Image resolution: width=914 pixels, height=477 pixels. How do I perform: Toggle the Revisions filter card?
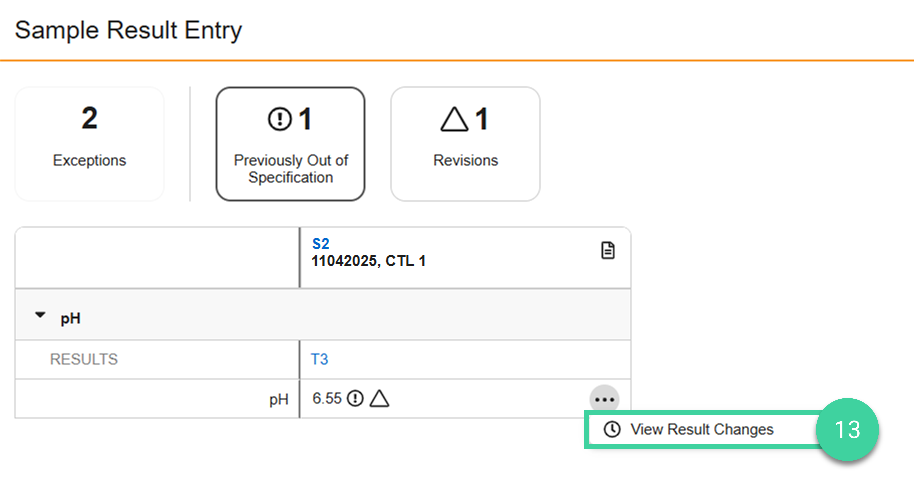pos(465,144)
